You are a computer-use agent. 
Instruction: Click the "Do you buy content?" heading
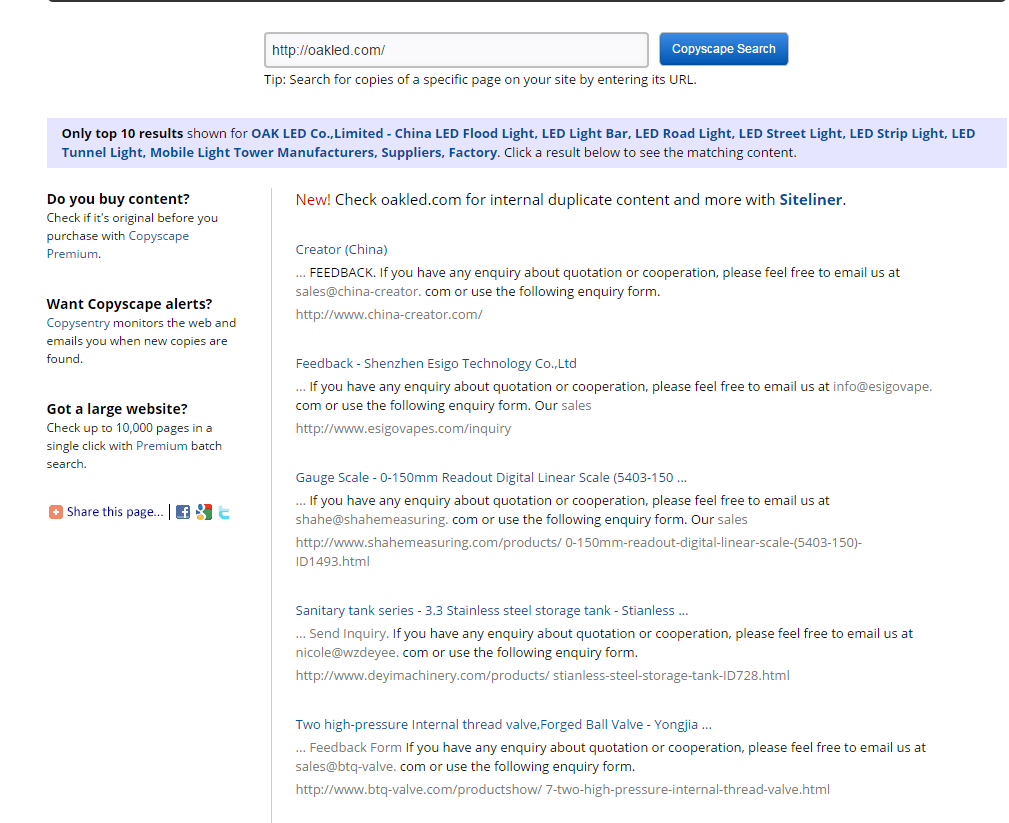click(118, 199)
